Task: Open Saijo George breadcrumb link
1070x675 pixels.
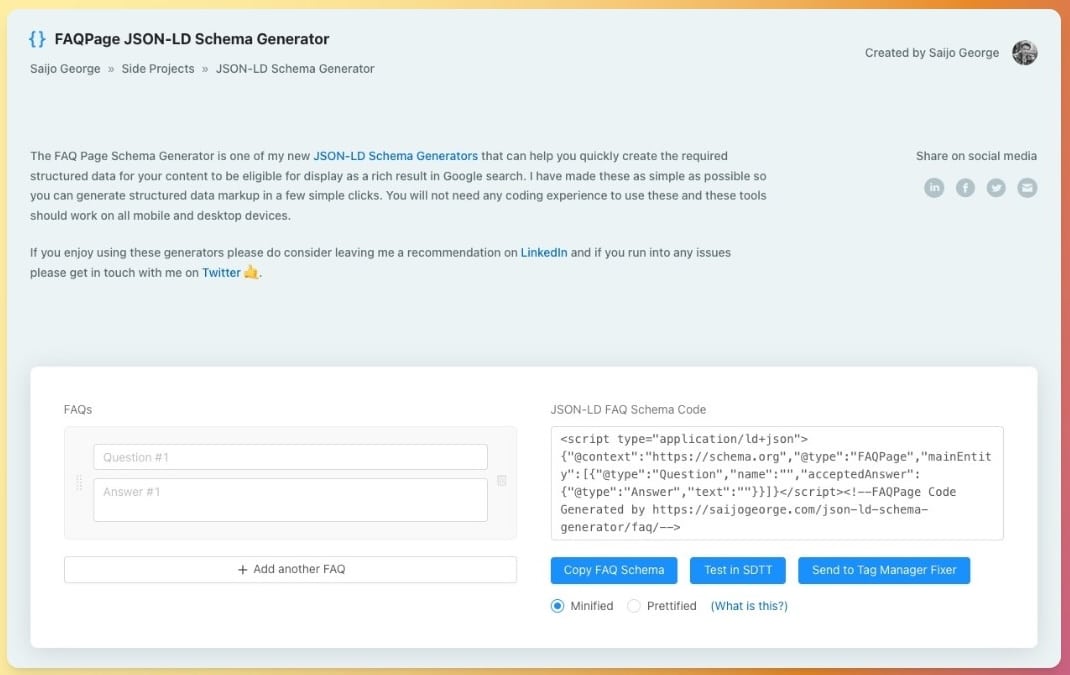Action: (x=65, y=69)
